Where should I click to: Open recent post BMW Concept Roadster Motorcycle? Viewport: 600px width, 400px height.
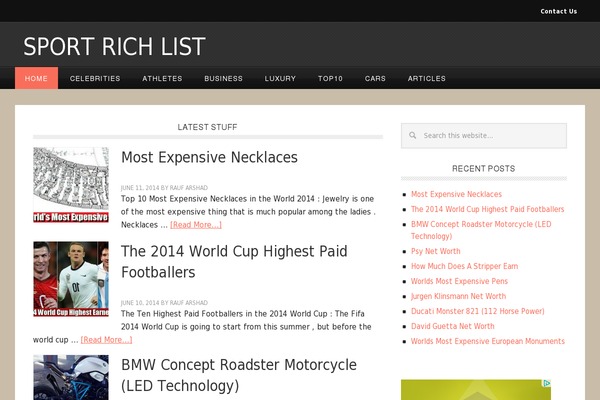click(481, 230)
